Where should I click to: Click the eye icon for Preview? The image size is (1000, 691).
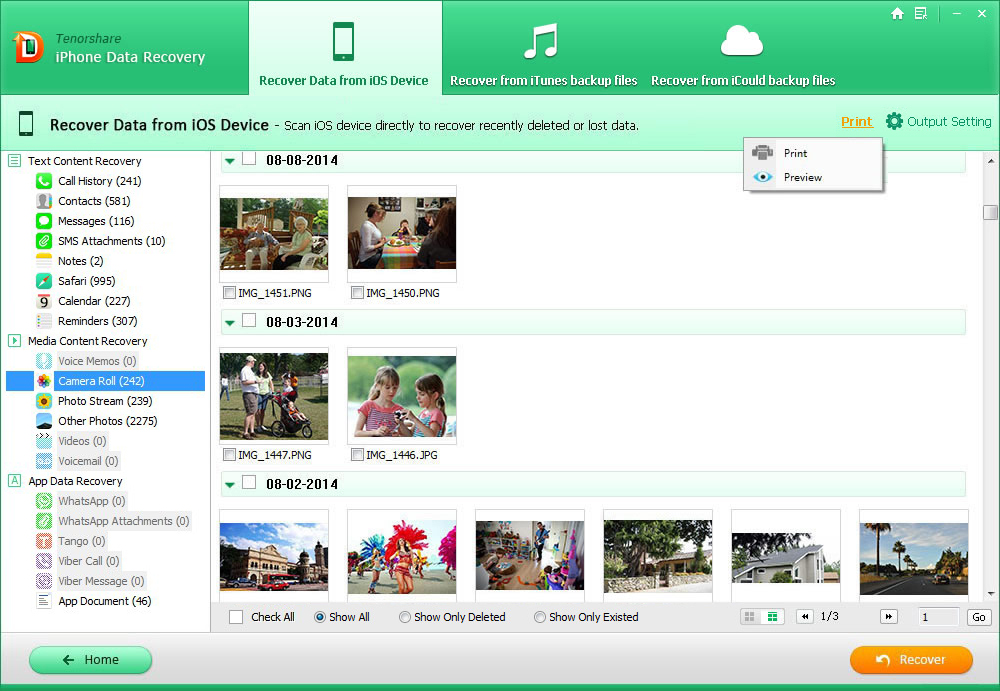click(762, 177)
